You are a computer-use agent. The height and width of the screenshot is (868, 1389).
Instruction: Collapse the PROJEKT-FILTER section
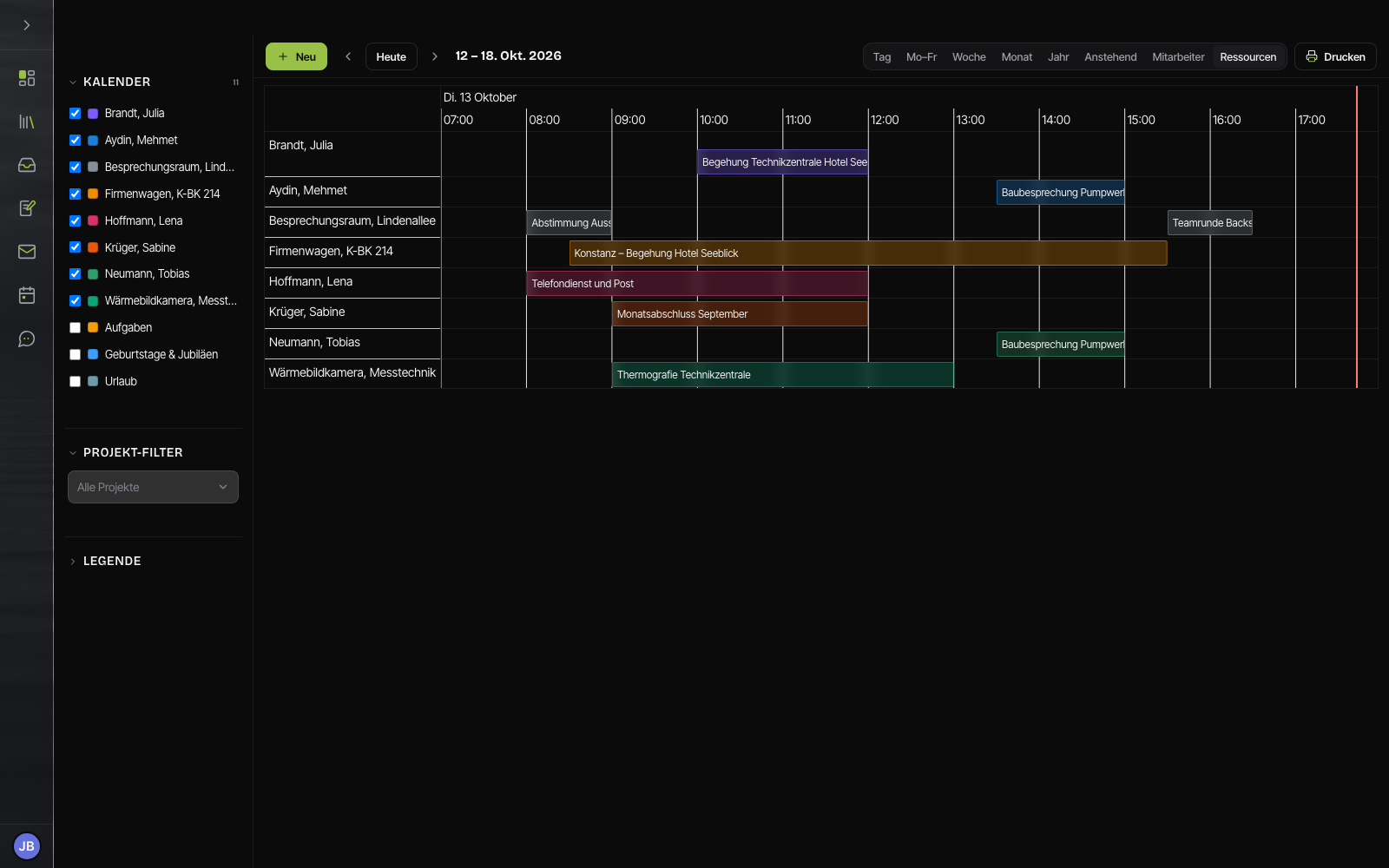click(x=73, y=452)
